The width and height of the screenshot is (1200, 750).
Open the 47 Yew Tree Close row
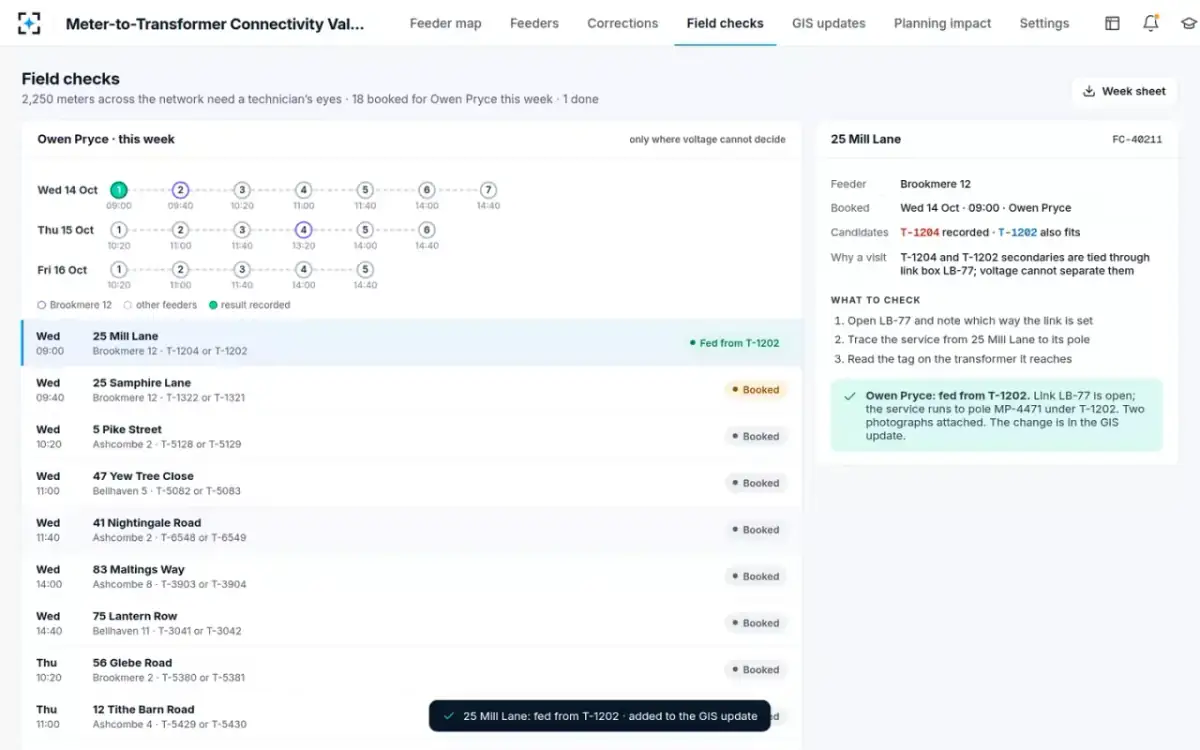[x=411, y=483]
